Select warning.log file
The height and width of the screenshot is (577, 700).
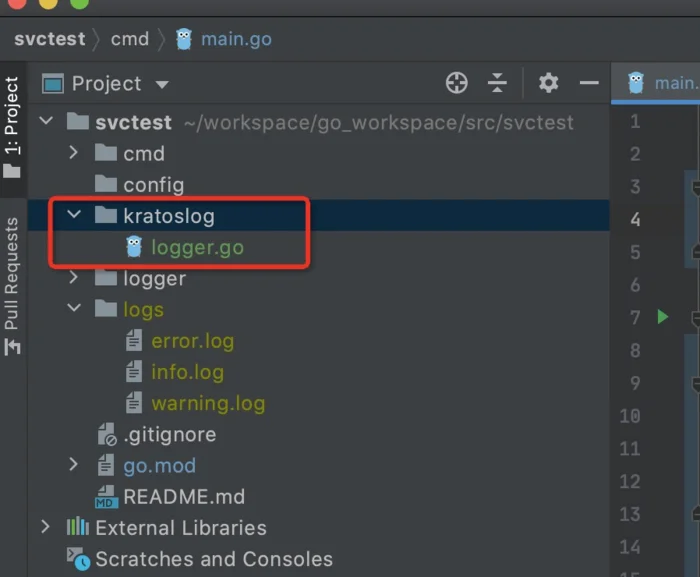click(x=208, y=404)
